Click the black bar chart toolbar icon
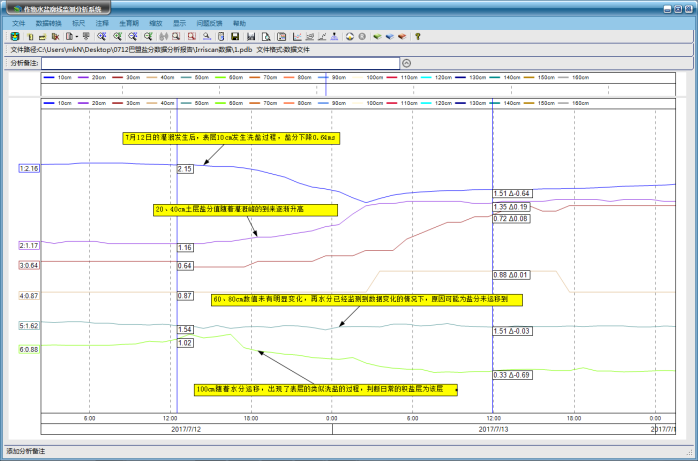 (x=251, y=37)
